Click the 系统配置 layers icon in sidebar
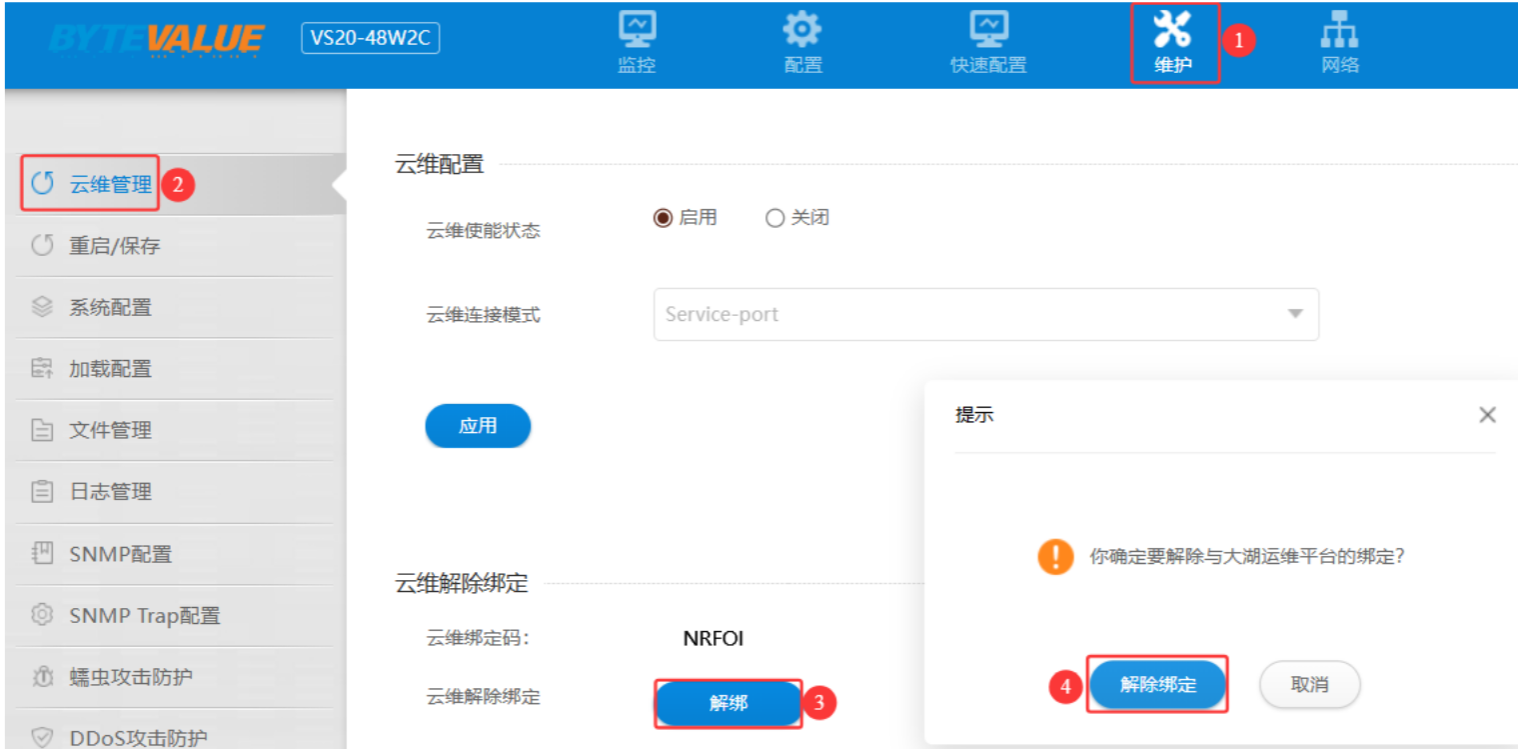 pos(42,307)
